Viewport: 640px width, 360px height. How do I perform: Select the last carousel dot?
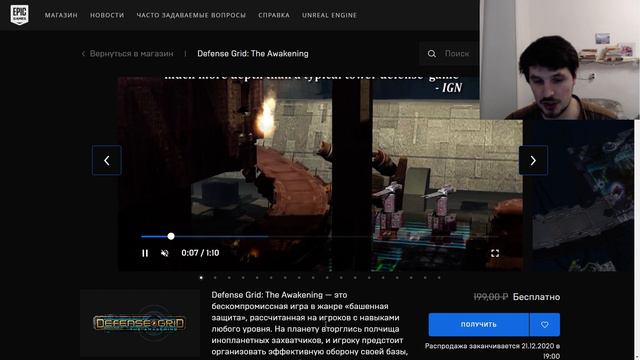pyautogui.click(x=439, y=278)
